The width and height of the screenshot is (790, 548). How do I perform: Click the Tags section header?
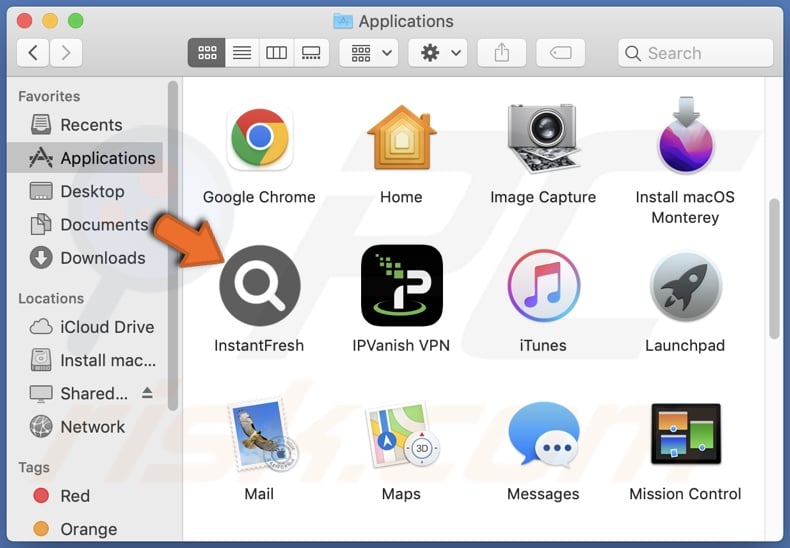(34, 467)
